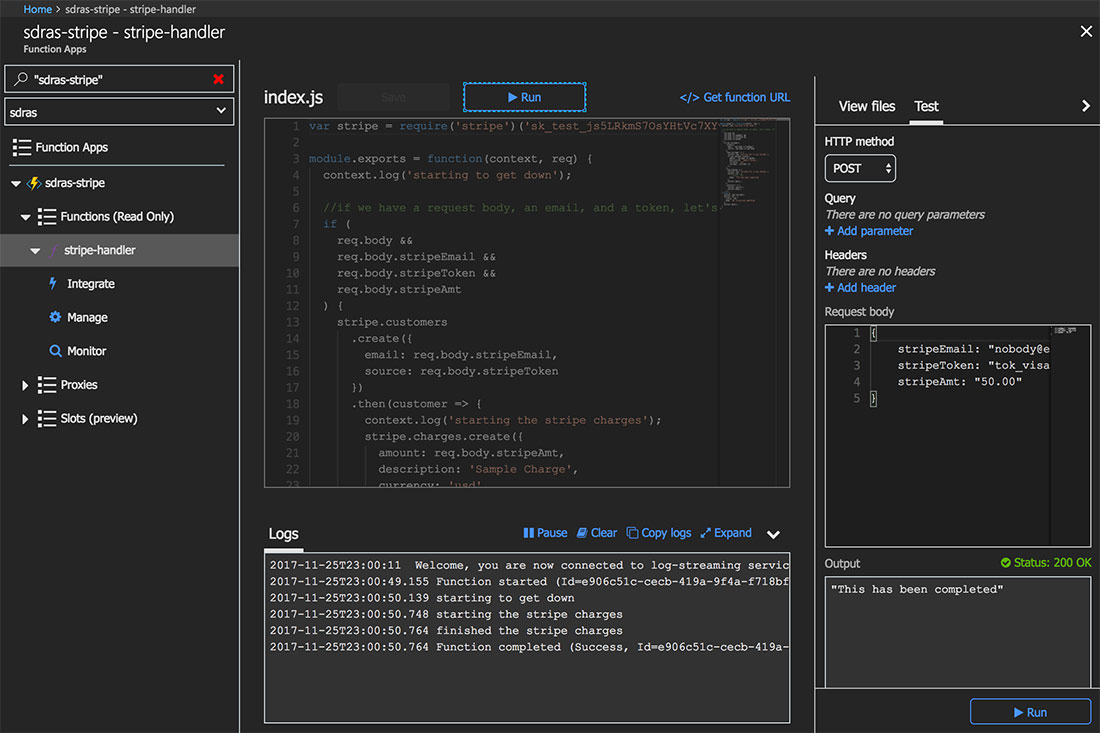
Task: Click the Function Apps heading
Action: click(x=72, y=147)
